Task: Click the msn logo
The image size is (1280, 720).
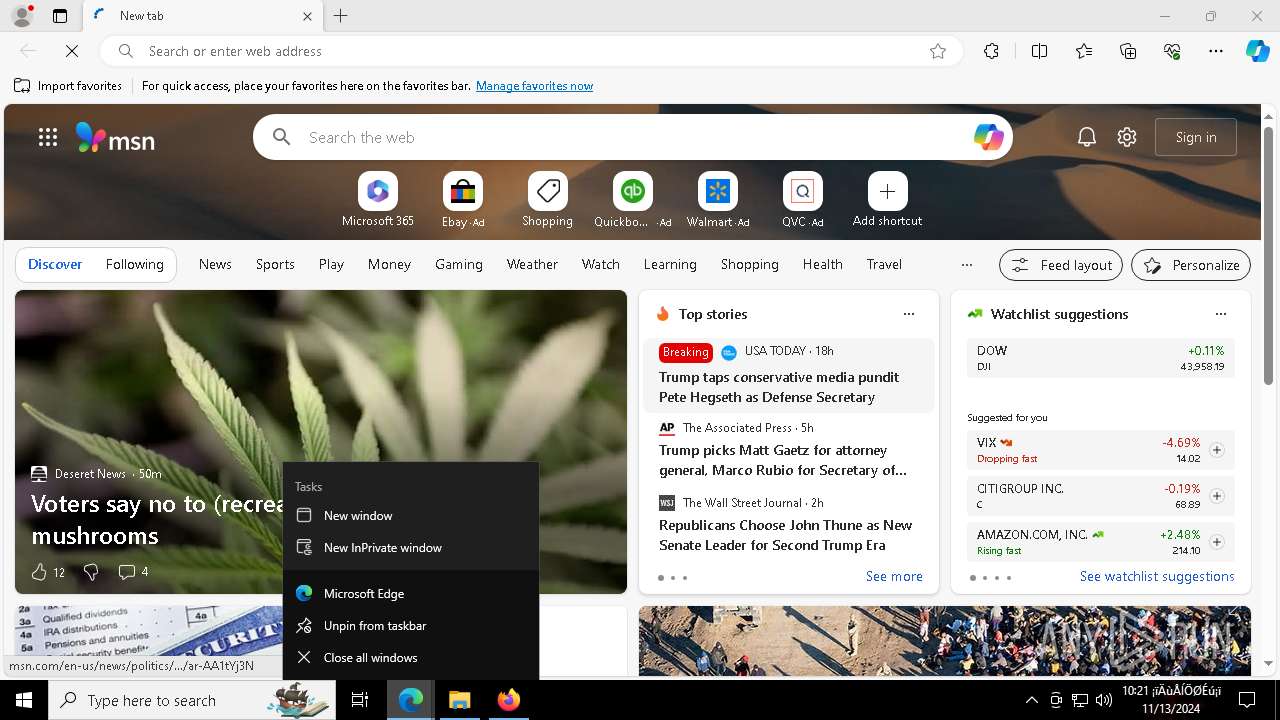Action: click(x=115, y=137)
